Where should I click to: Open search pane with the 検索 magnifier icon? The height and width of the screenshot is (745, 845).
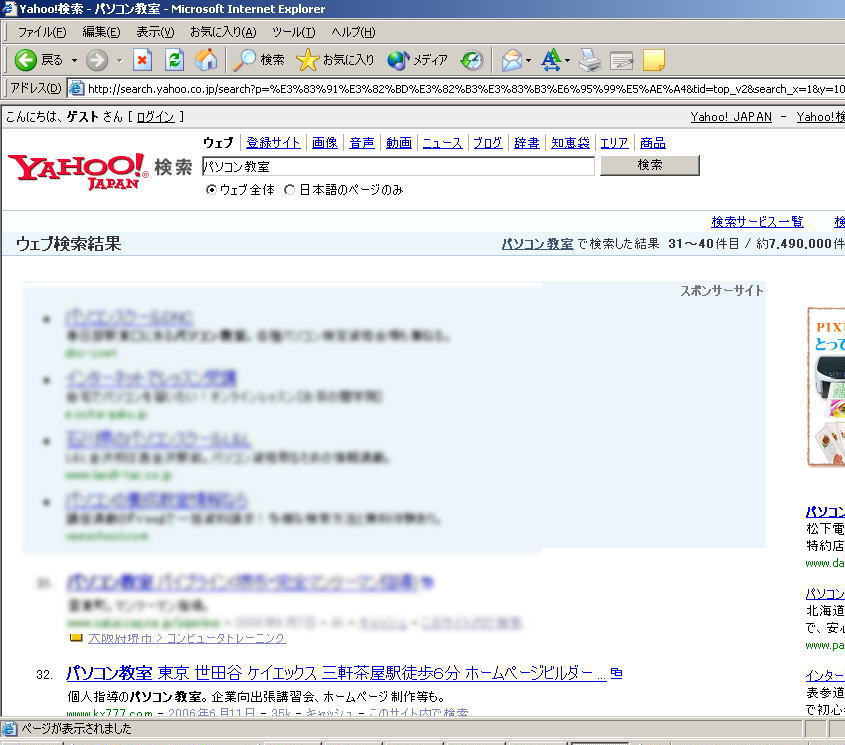click(248, 60)
